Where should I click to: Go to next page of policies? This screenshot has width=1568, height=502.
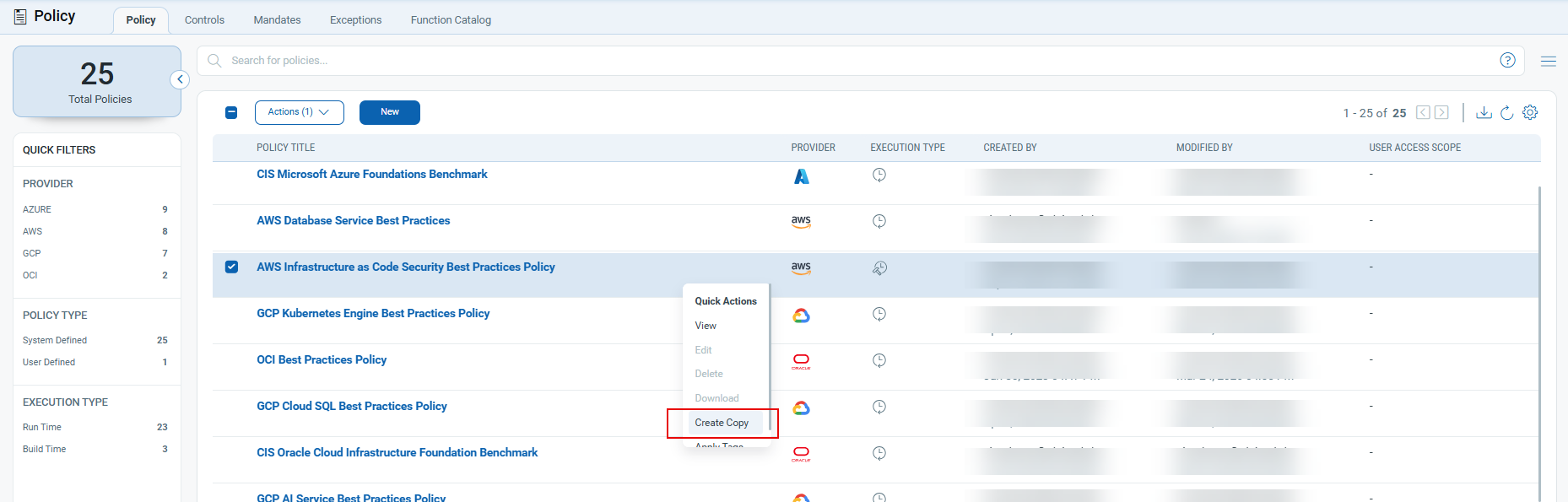coord(1441,112)
